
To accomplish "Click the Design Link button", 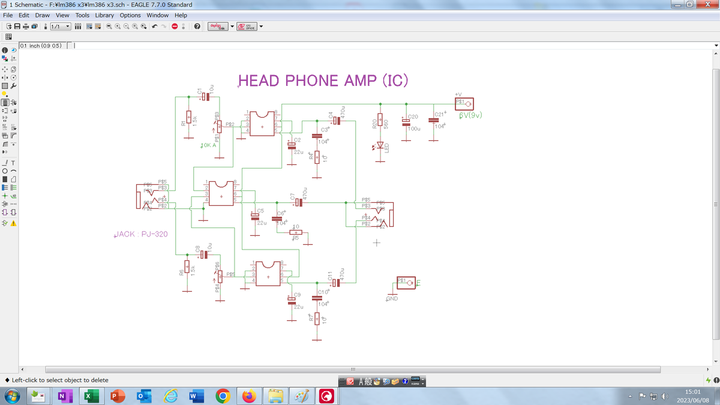I will click(218, 26).
